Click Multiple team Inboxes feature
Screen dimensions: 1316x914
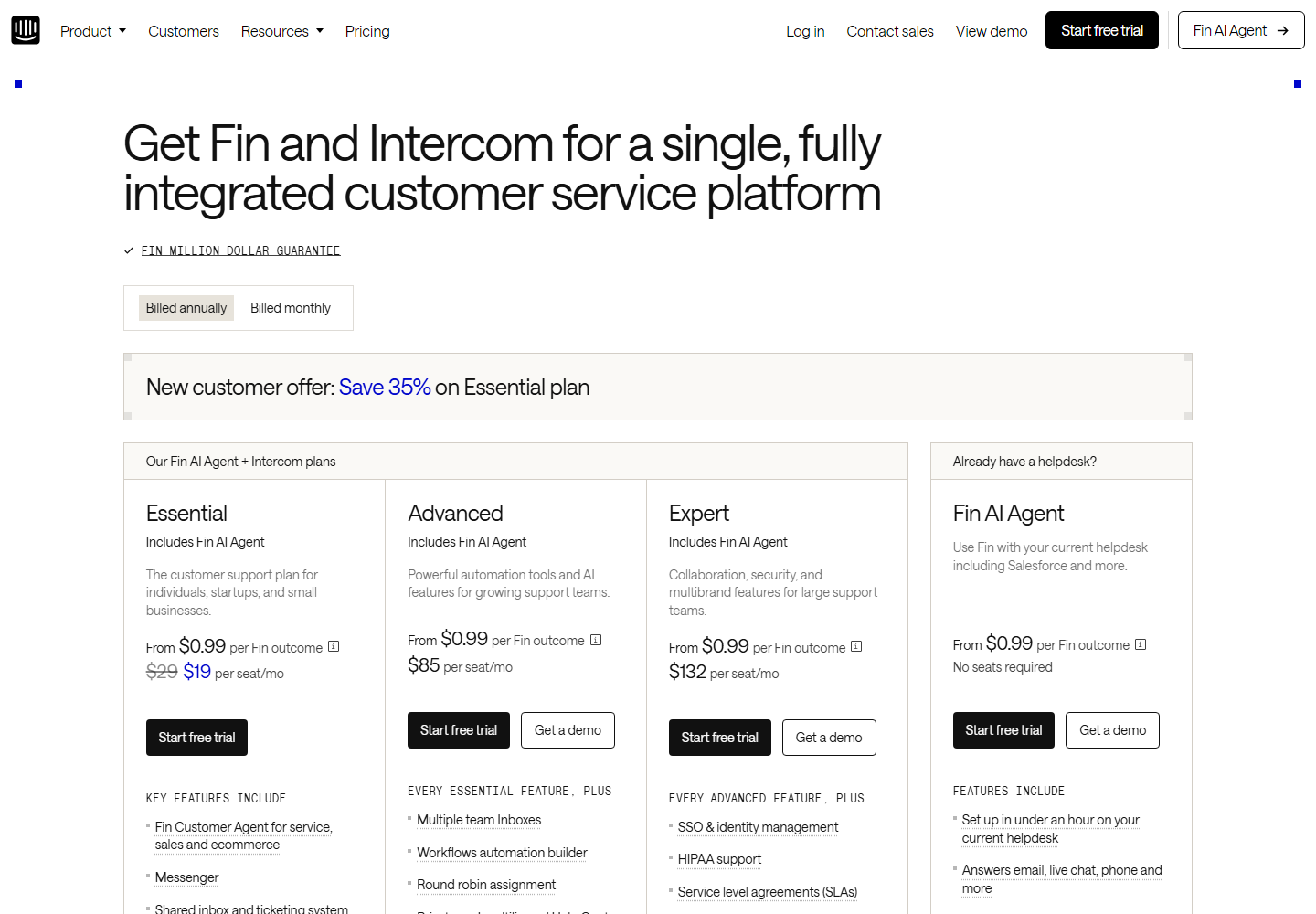coord(479,820)
